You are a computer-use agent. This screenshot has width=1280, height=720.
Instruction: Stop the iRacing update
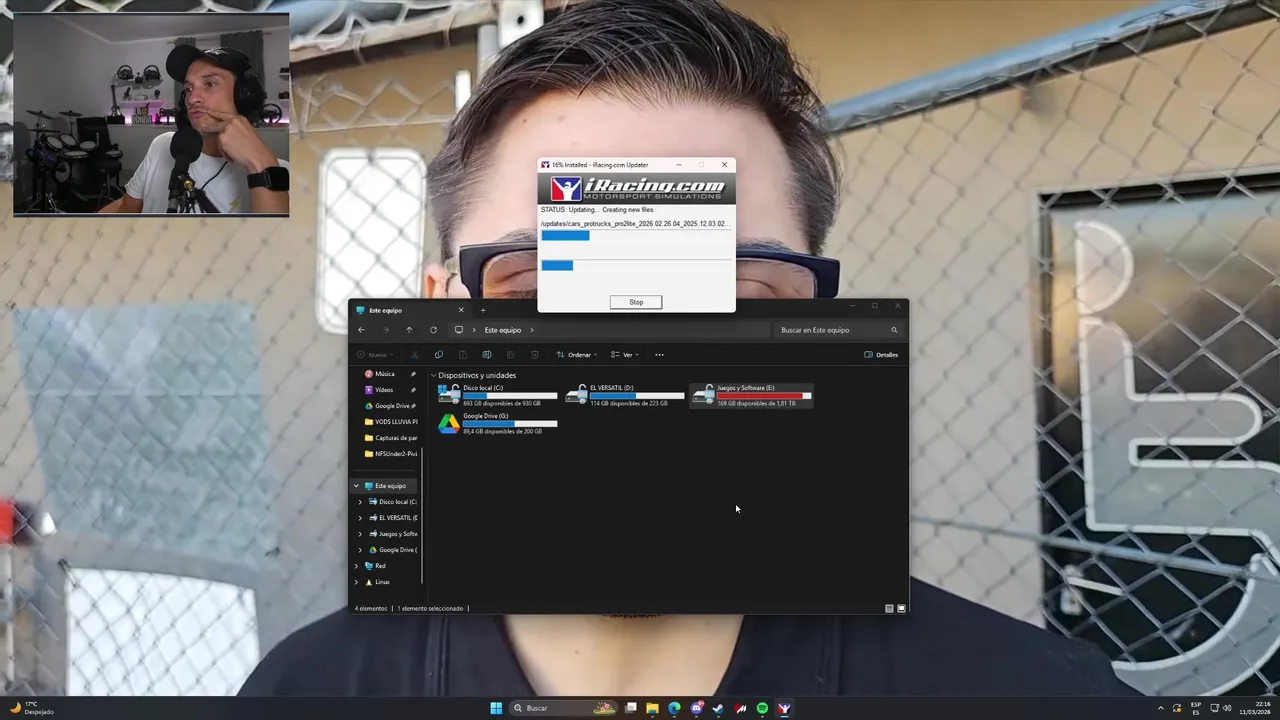pos(636,302)
